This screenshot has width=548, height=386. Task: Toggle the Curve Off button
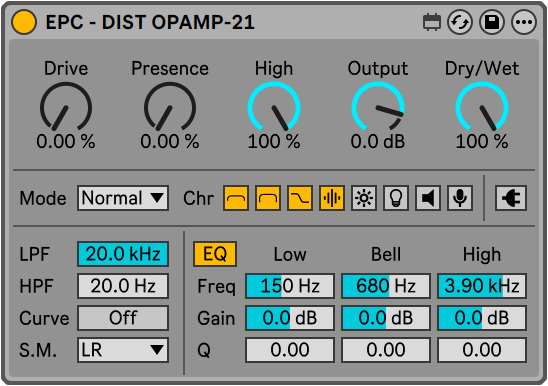click(123, 318)
